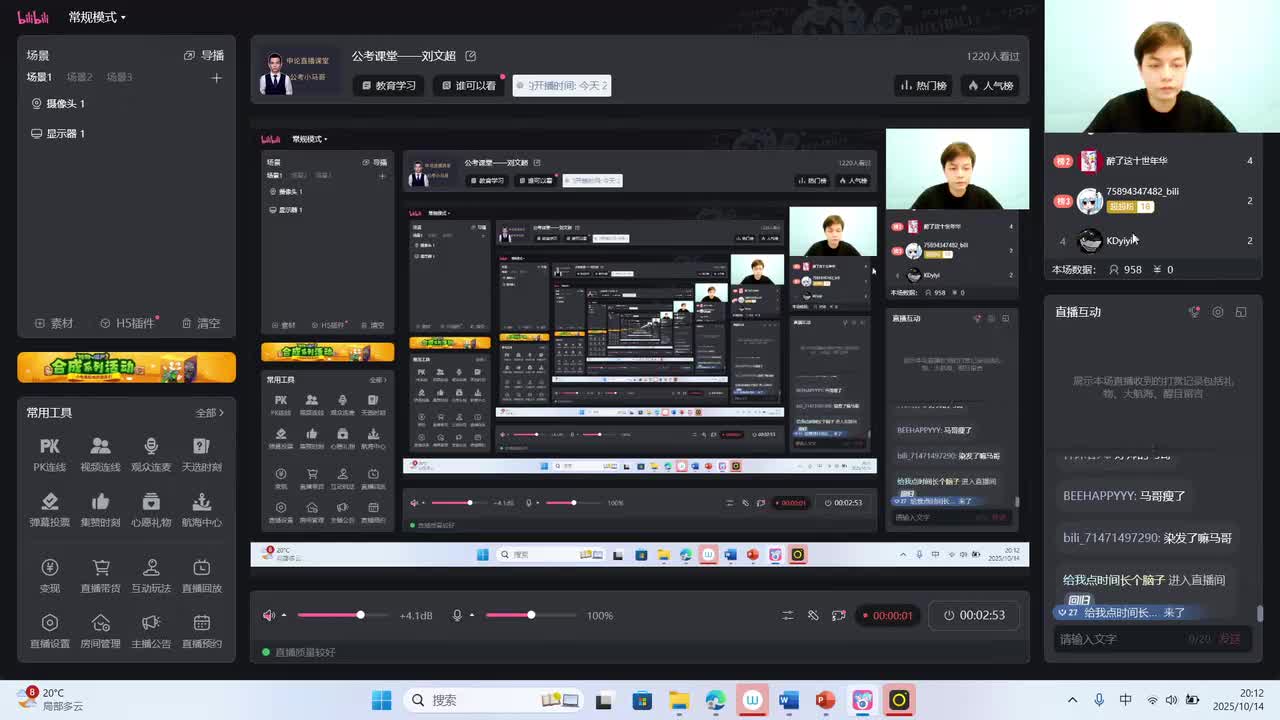Edit the live room title pencil icon
The height and width of the screenshot is (720, 1280).
[x=471, y=56]
